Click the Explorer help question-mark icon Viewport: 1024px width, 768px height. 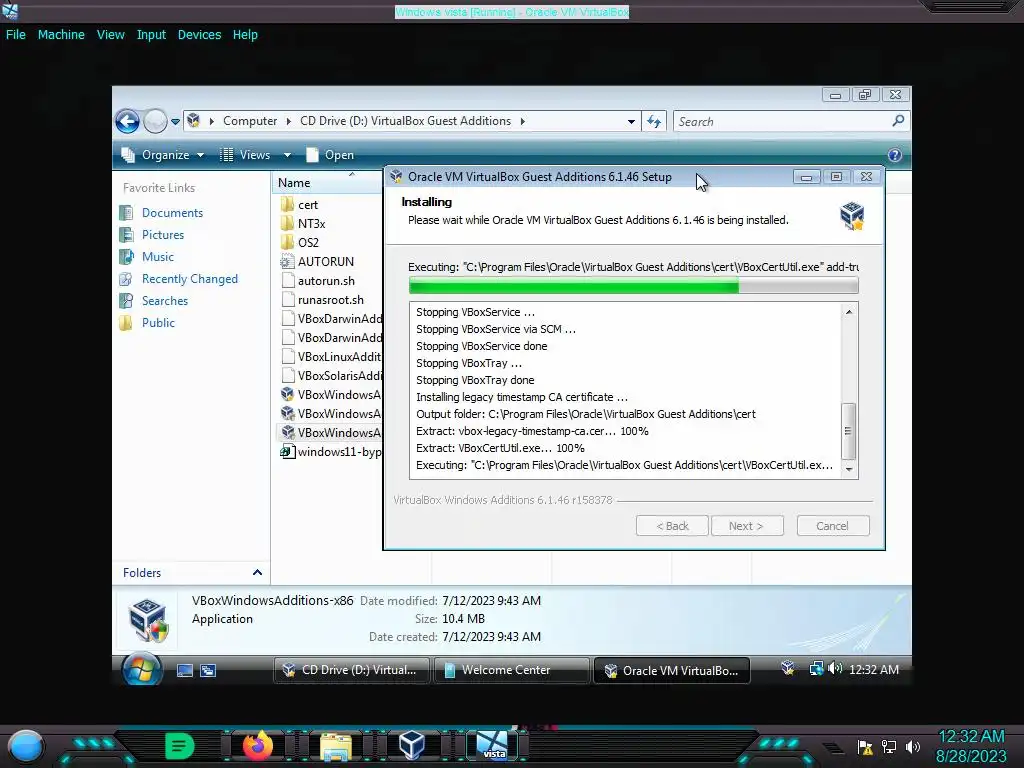pyautogui.click(x=895, y=155)
